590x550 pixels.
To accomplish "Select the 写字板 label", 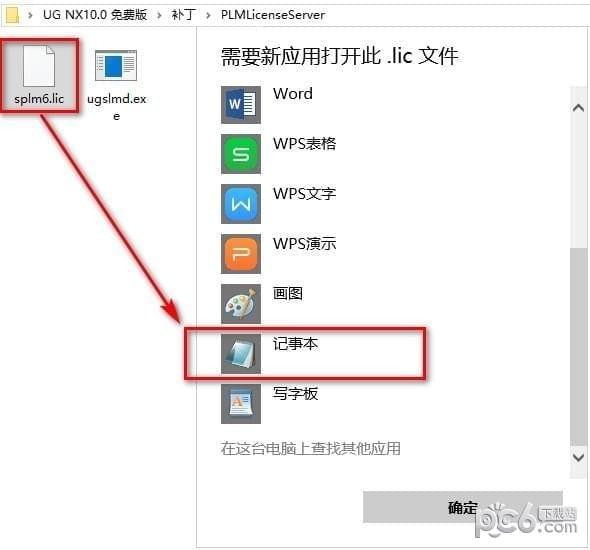I will click(295, 394).
